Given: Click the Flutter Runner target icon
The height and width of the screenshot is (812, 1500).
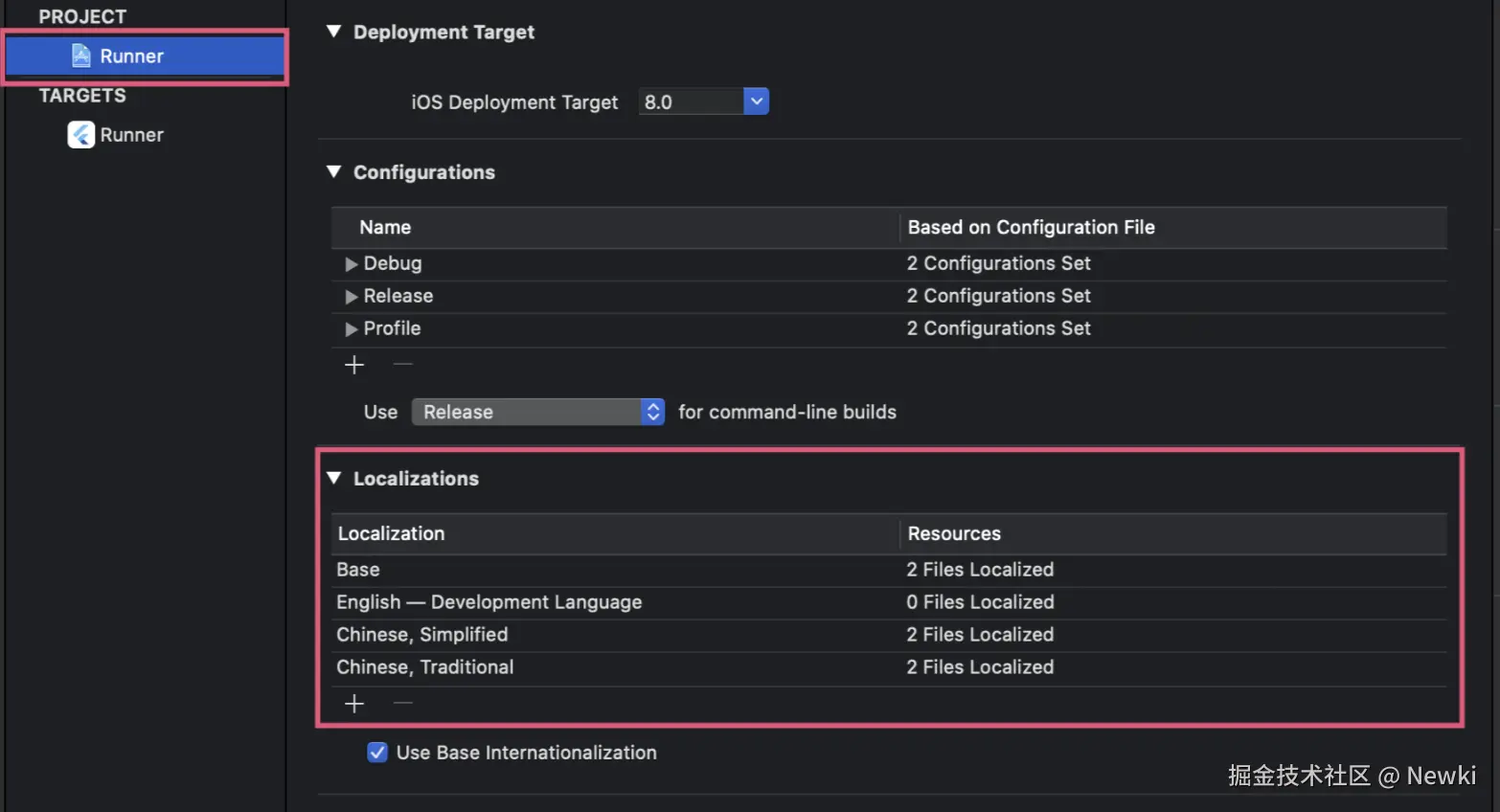Looking at the screenshot, I should (x=81, y=135).
